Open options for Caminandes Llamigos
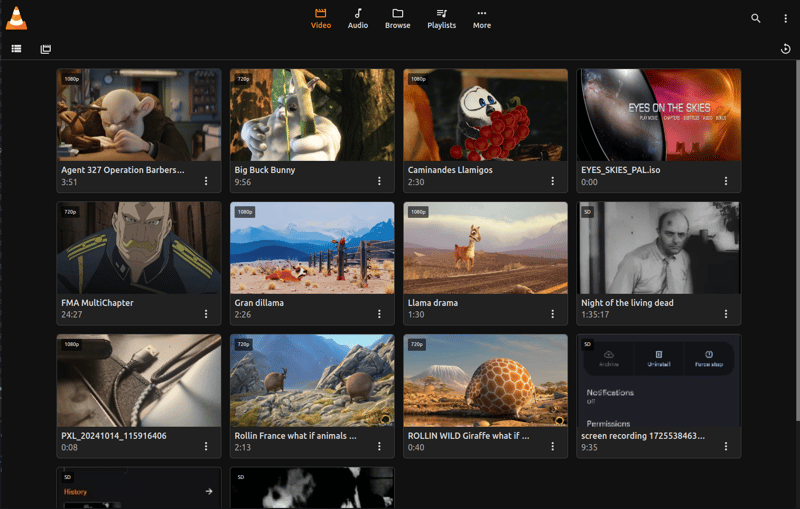Image resolution: width=800 pixels, height=509 pixels. pyautogui.click(x=553, y=181)
